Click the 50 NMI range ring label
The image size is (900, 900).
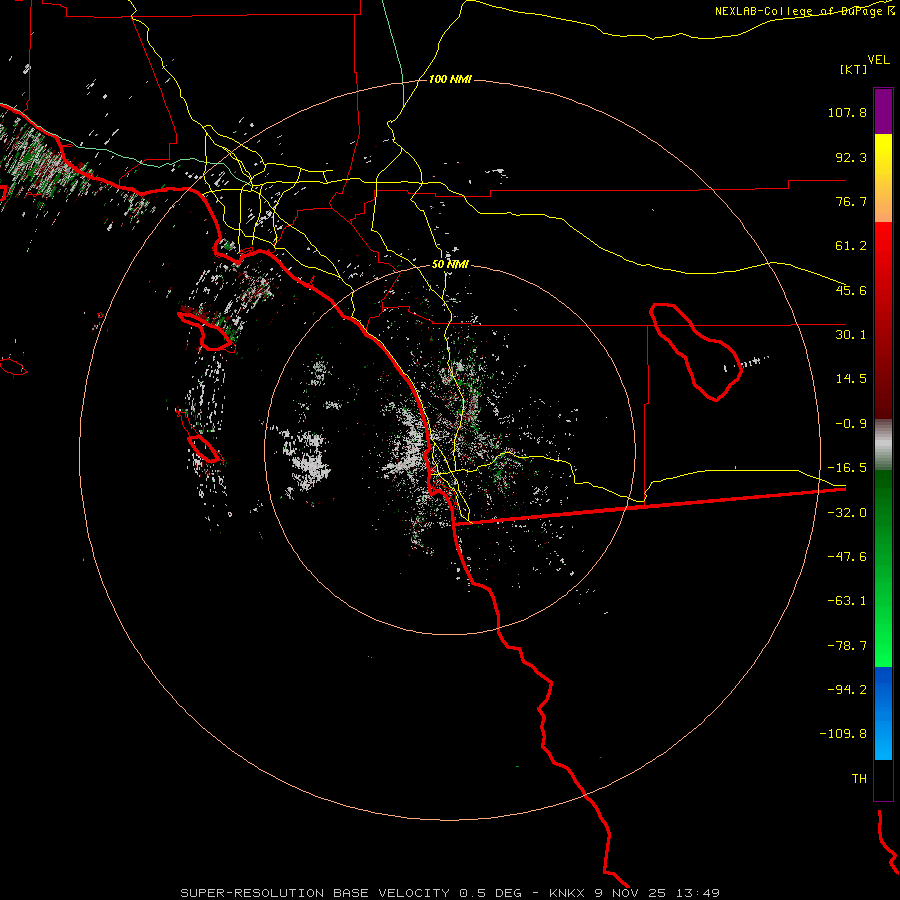[450, 264]
